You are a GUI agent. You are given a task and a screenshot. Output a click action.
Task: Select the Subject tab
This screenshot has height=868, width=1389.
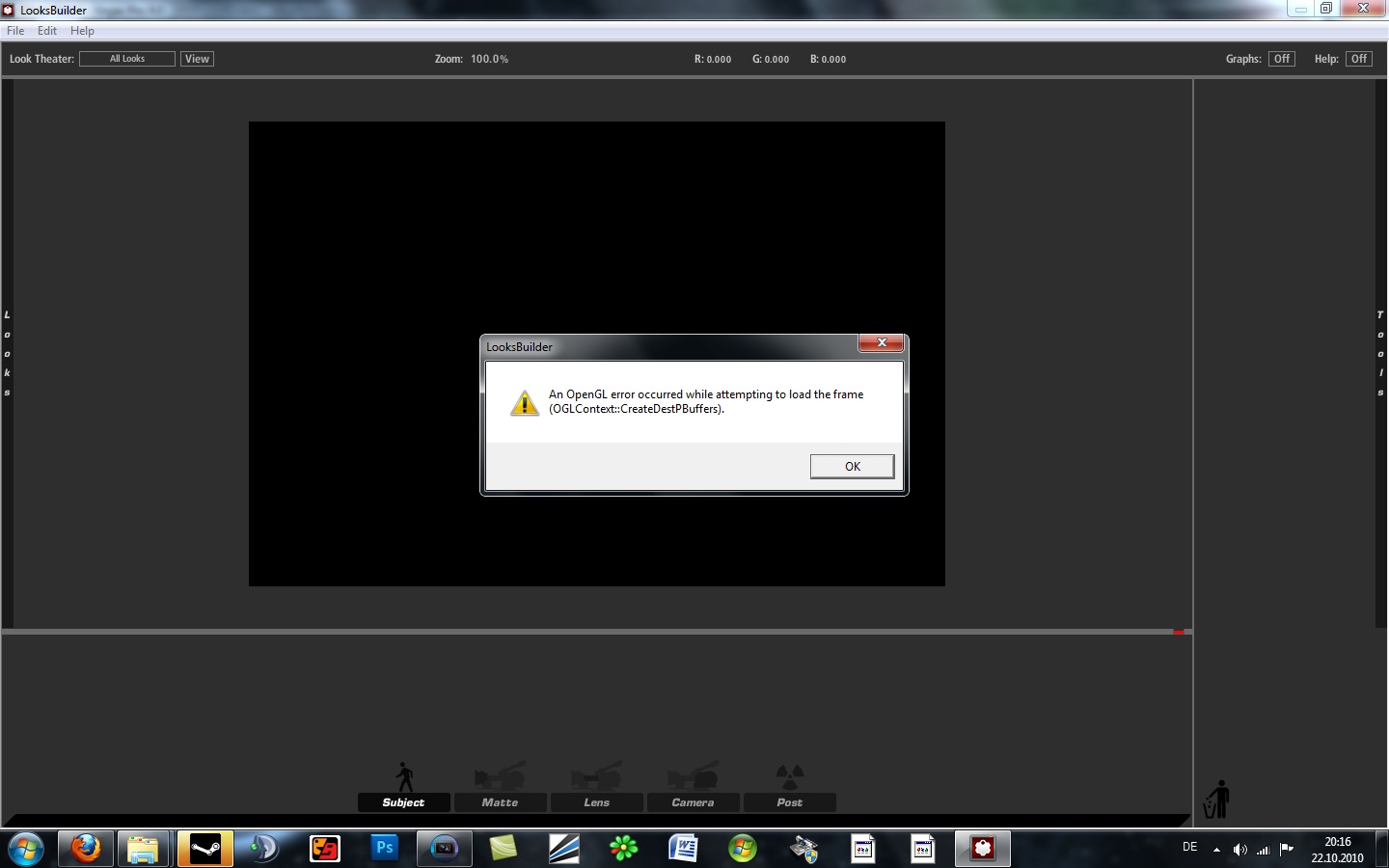pos(403,802)
